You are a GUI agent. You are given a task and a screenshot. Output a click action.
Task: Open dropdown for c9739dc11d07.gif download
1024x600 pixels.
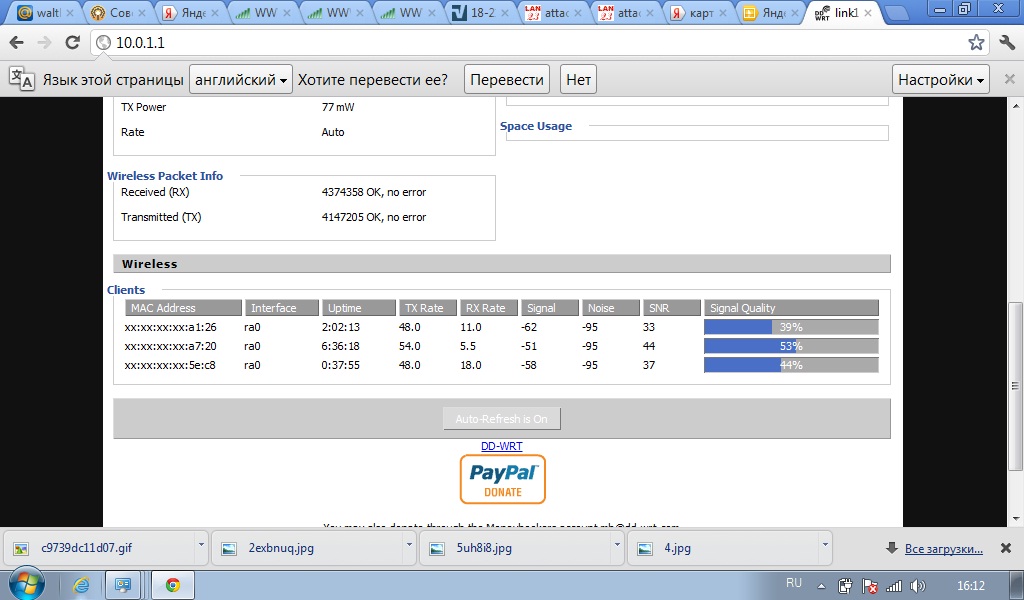point(201,544)
